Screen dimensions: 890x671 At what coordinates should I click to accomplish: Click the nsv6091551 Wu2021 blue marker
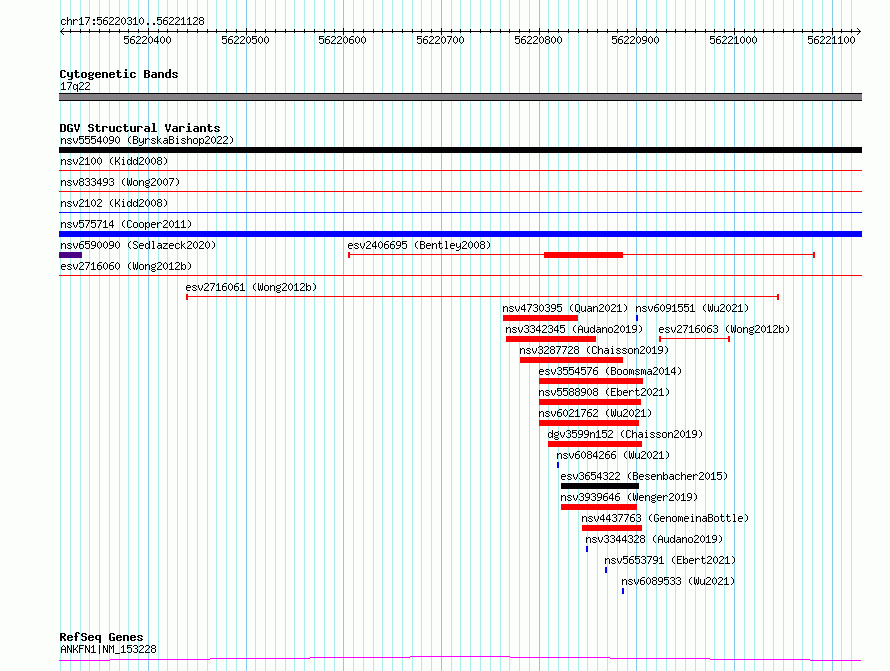pyautogui.click(x=637, y=318)
